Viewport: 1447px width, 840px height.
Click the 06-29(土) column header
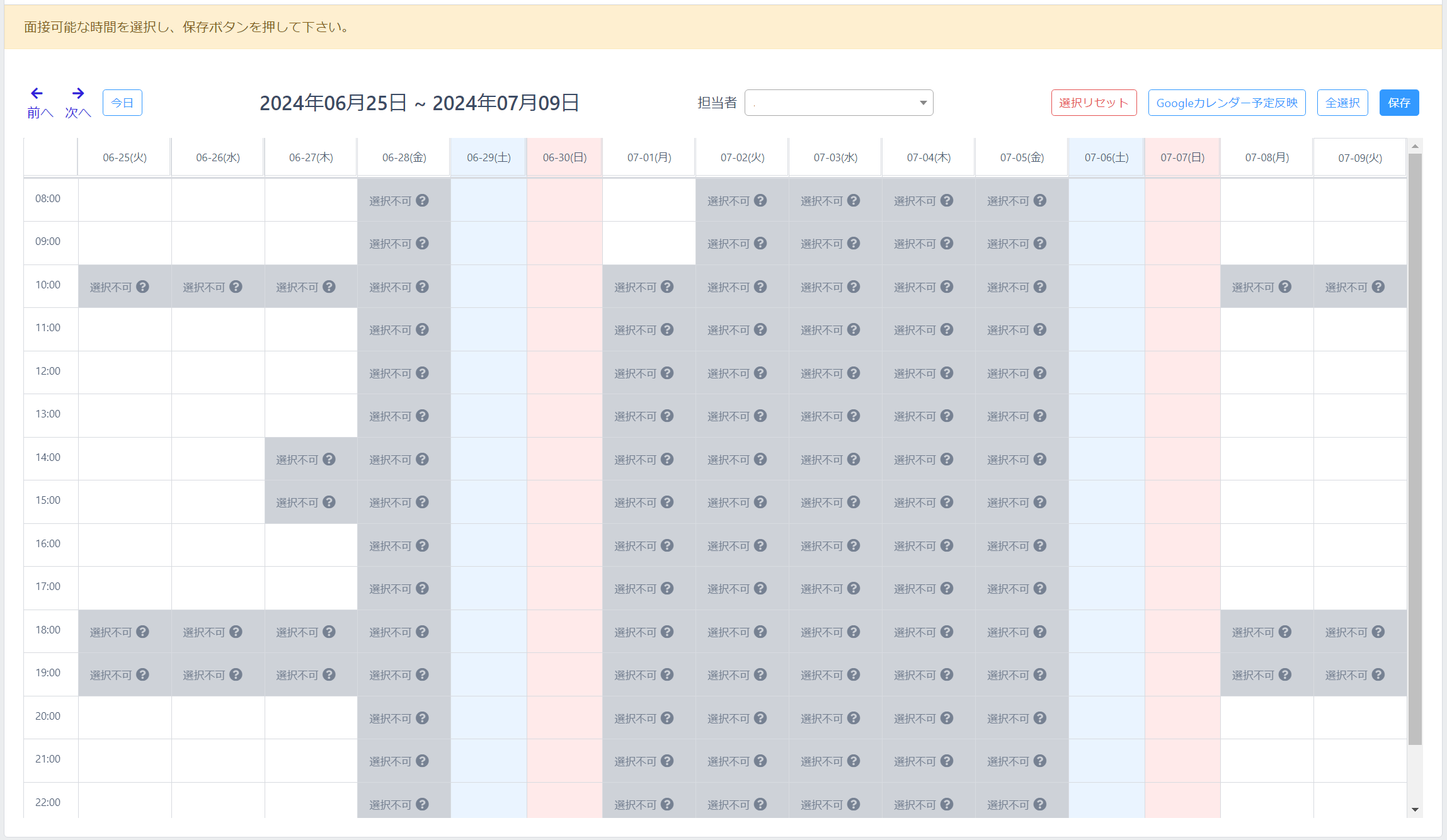tap(488, 157)
